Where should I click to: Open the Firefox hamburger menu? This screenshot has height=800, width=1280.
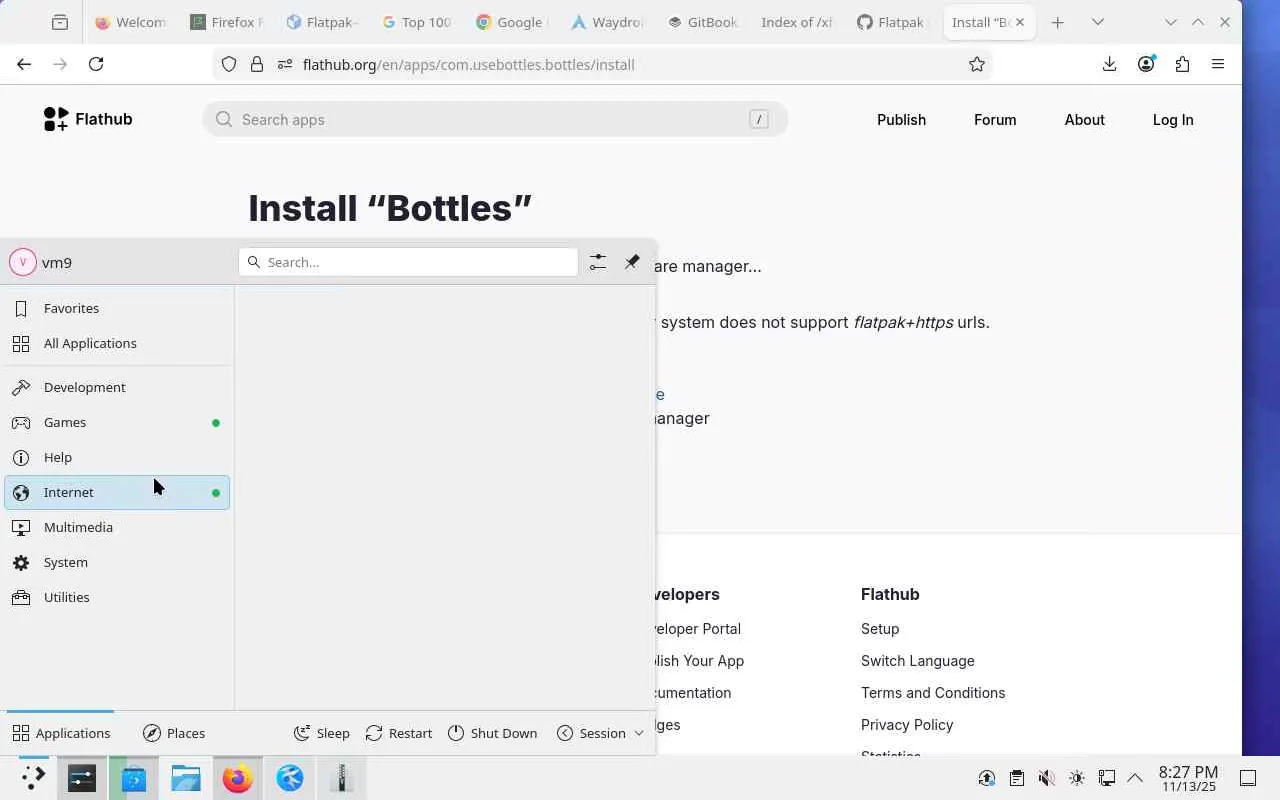tap(1218, 64)
